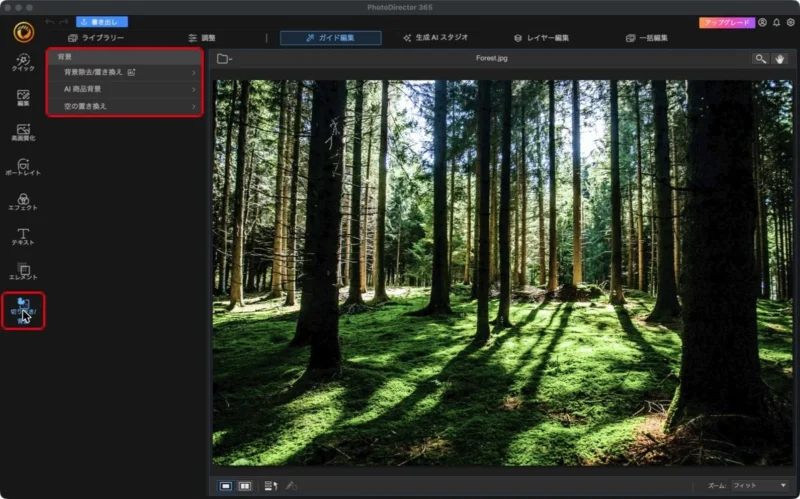Click the アップグレード upgrade button
Screen dimensions: 800x499
727,22
